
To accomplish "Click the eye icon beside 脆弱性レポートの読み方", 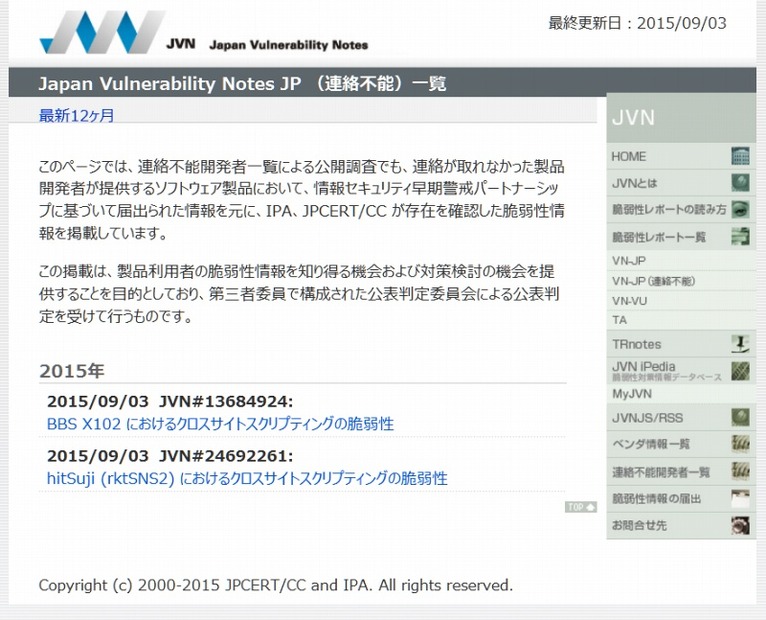I will pyautogui.click(x=741, y=210).
